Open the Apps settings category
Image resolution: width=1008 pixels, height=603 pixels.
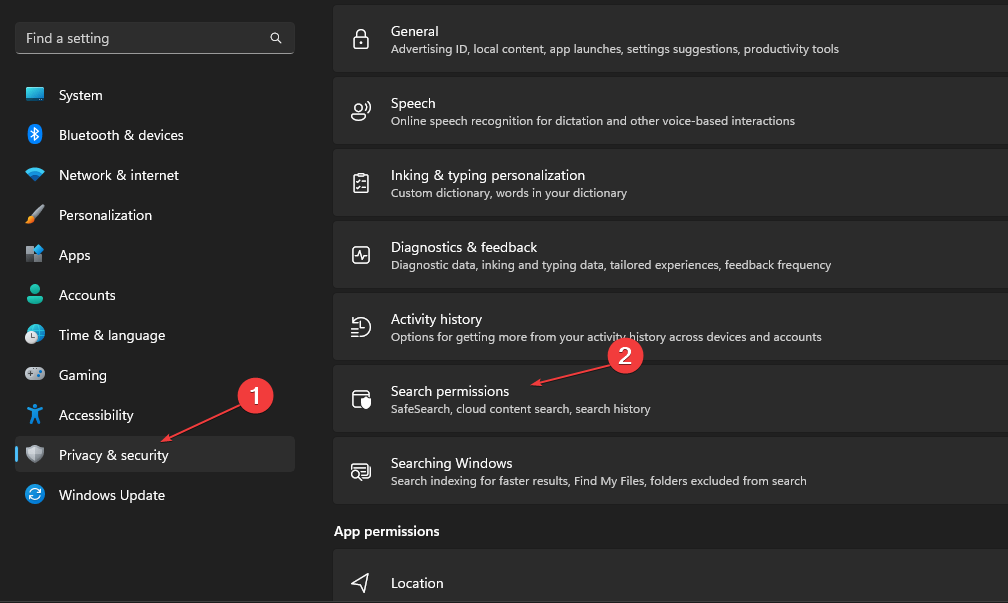(74, 255)
